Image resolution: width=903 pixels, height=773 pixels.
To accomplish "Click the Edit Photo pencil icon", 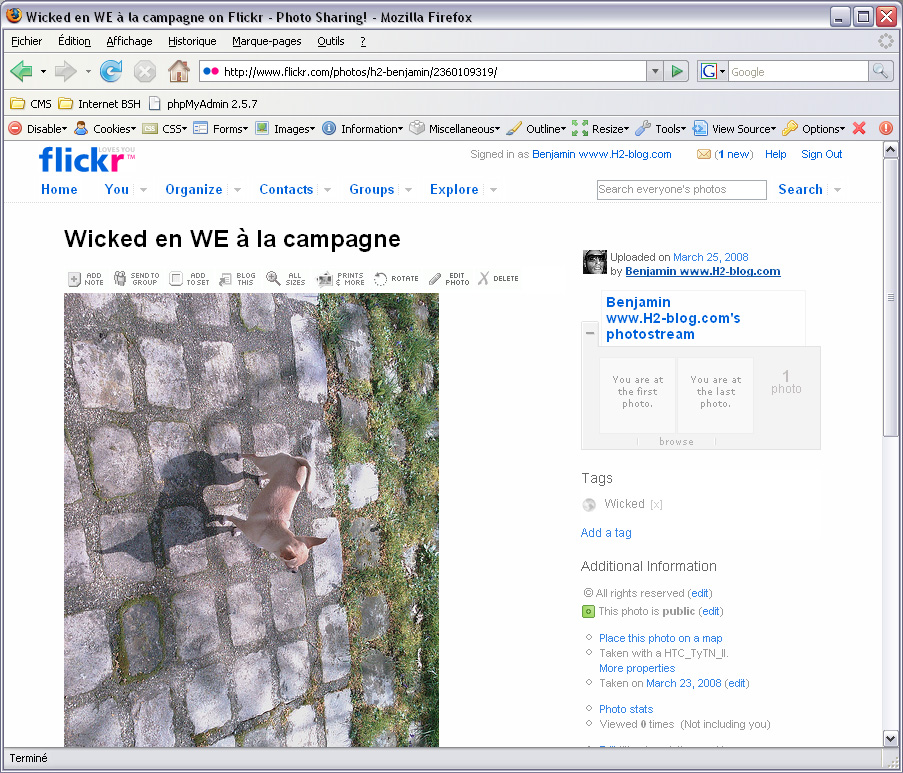I will click(x=435, y=279).
